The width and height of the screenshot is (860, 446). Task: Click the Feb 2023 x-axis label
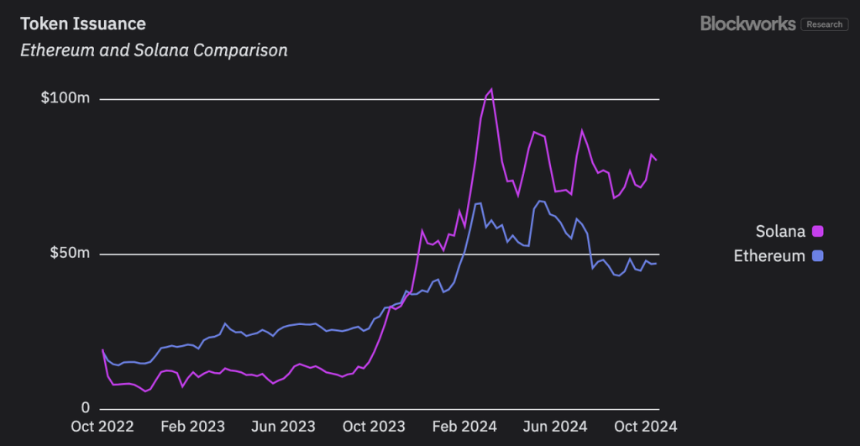tap(193, 426)
